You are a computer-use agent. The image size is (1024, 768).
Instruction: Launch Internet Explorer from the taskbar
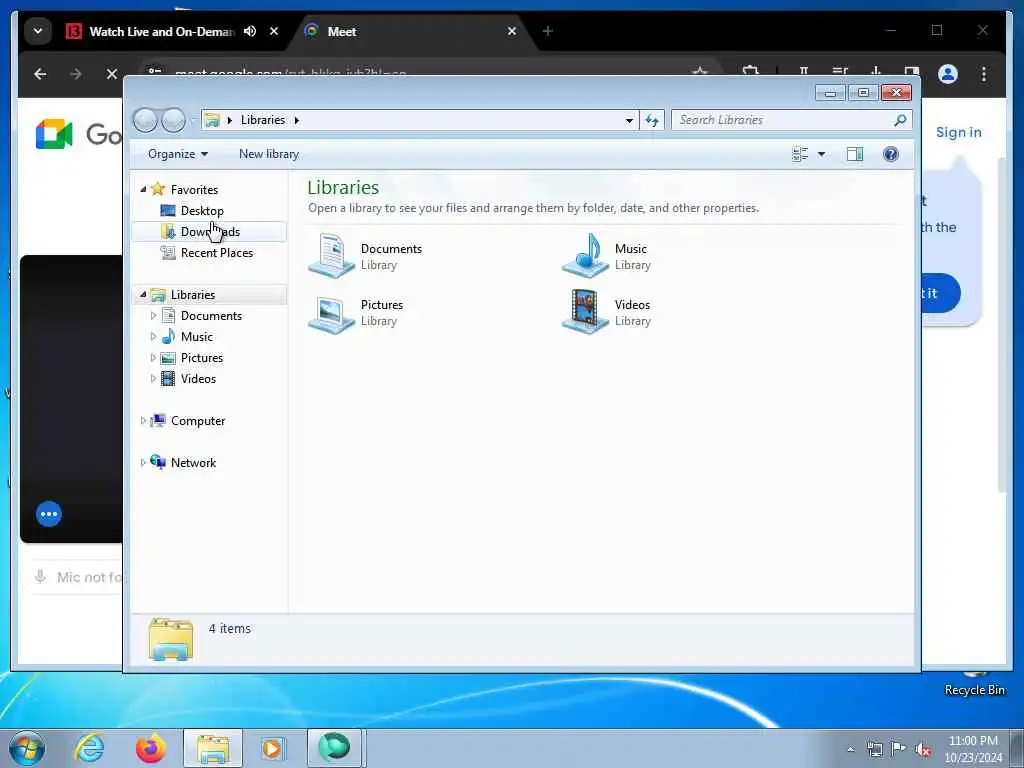pyautogui.click(x=89, y=748)
